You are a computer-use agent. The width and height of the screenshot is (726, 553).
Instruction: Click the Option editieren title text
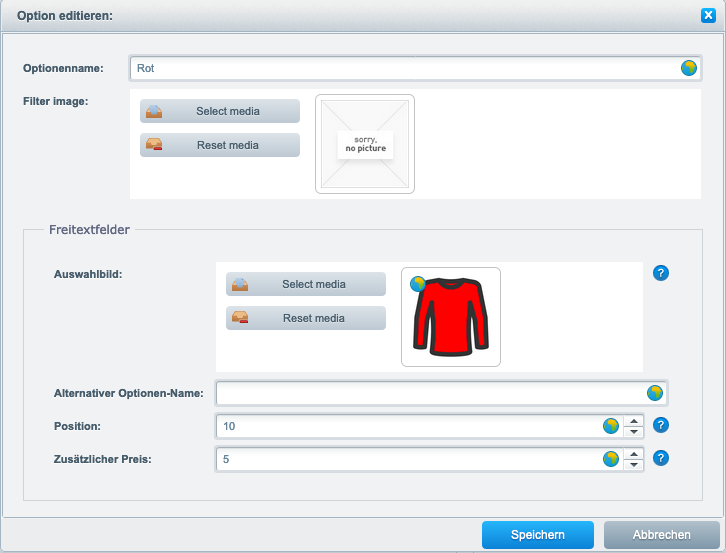[65, 16]
